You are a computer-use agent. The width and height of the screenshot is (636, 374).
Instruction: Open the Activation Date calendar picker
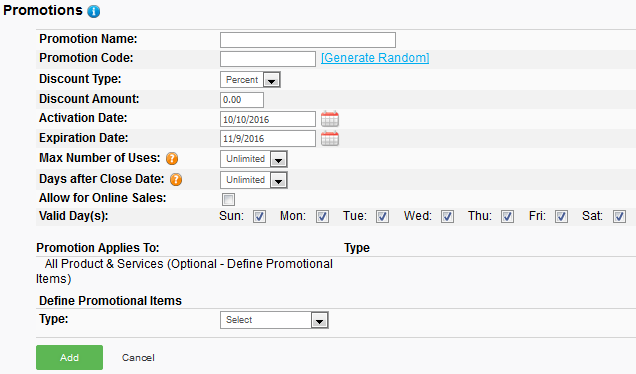tap(330, 119)
